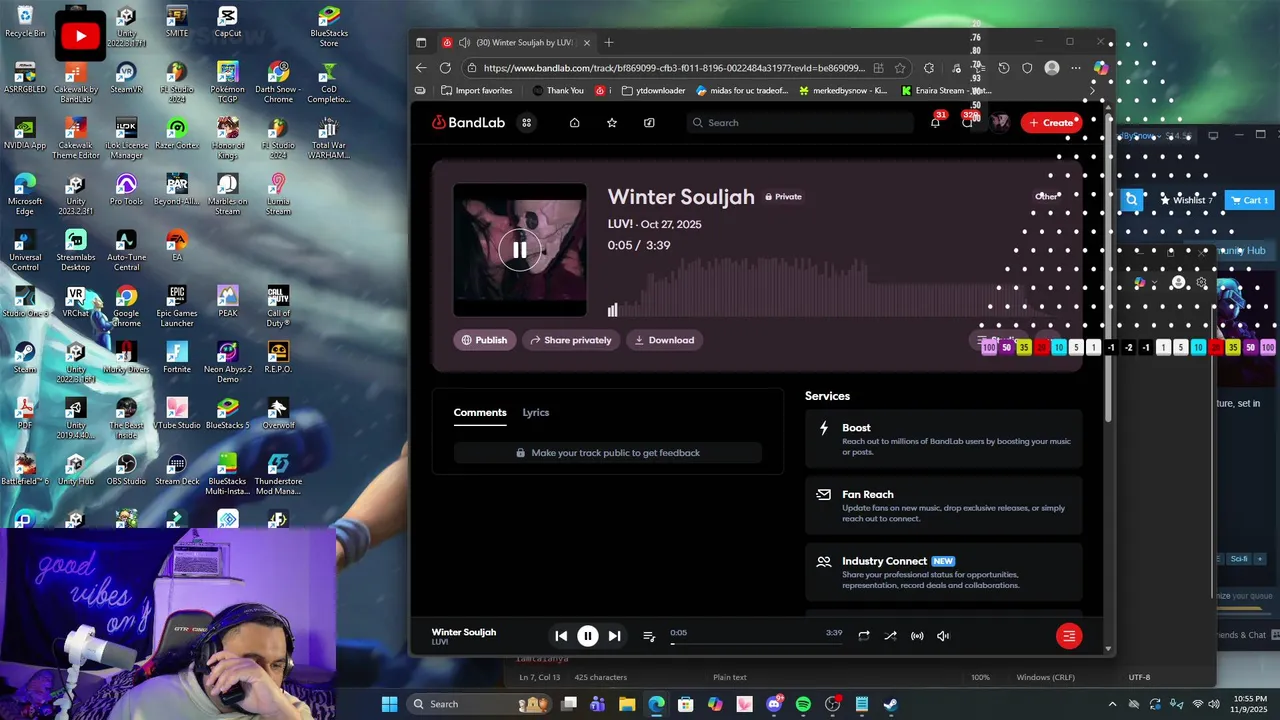Pause playback in bottom player bar
Image resolution: width=1280 pixels, height=720 pixels.
588,636
